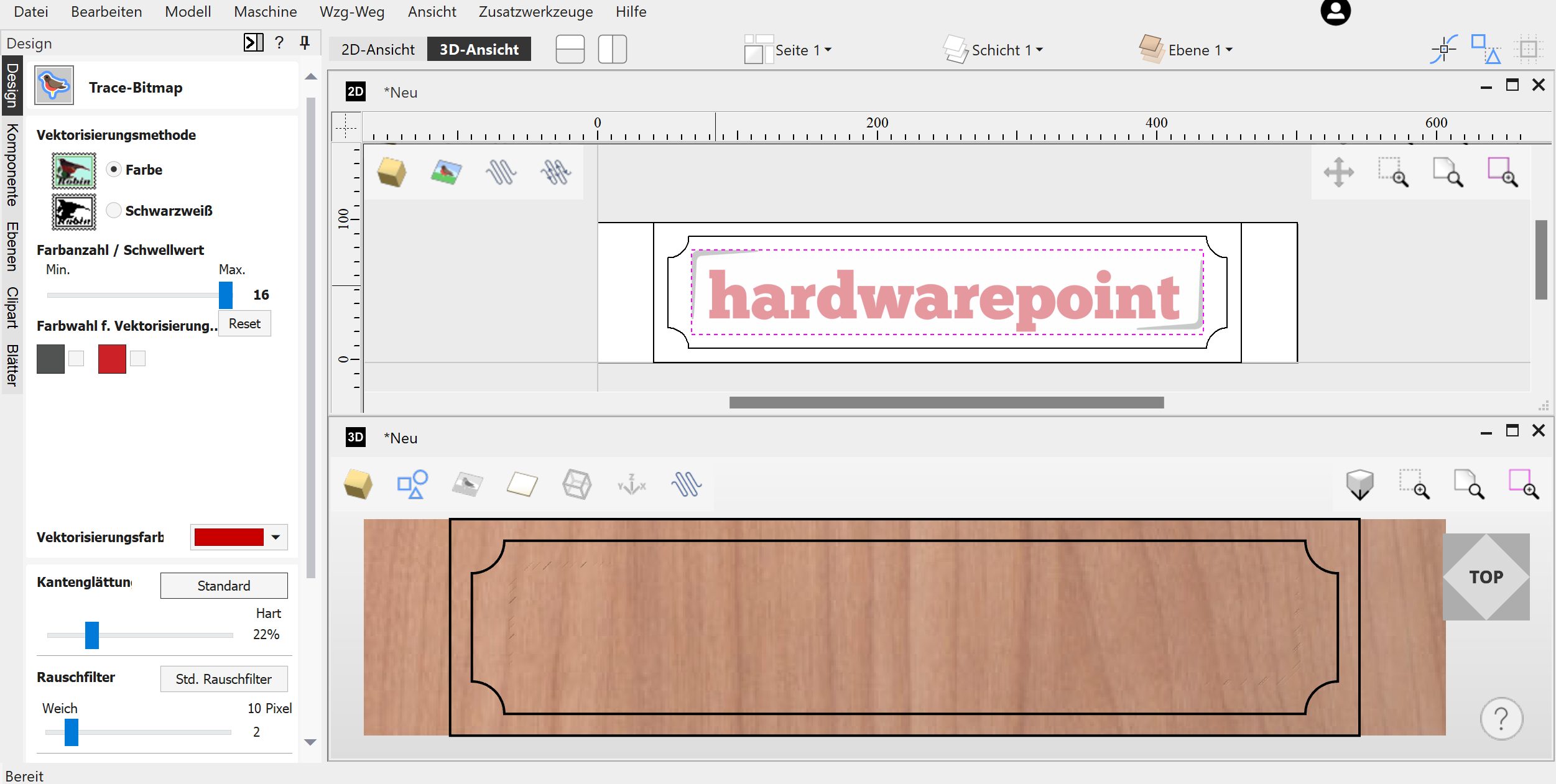Toggle snap options icon in top right
Image resolution: width=1556 pixels, height=784 pixels.
1444,49
